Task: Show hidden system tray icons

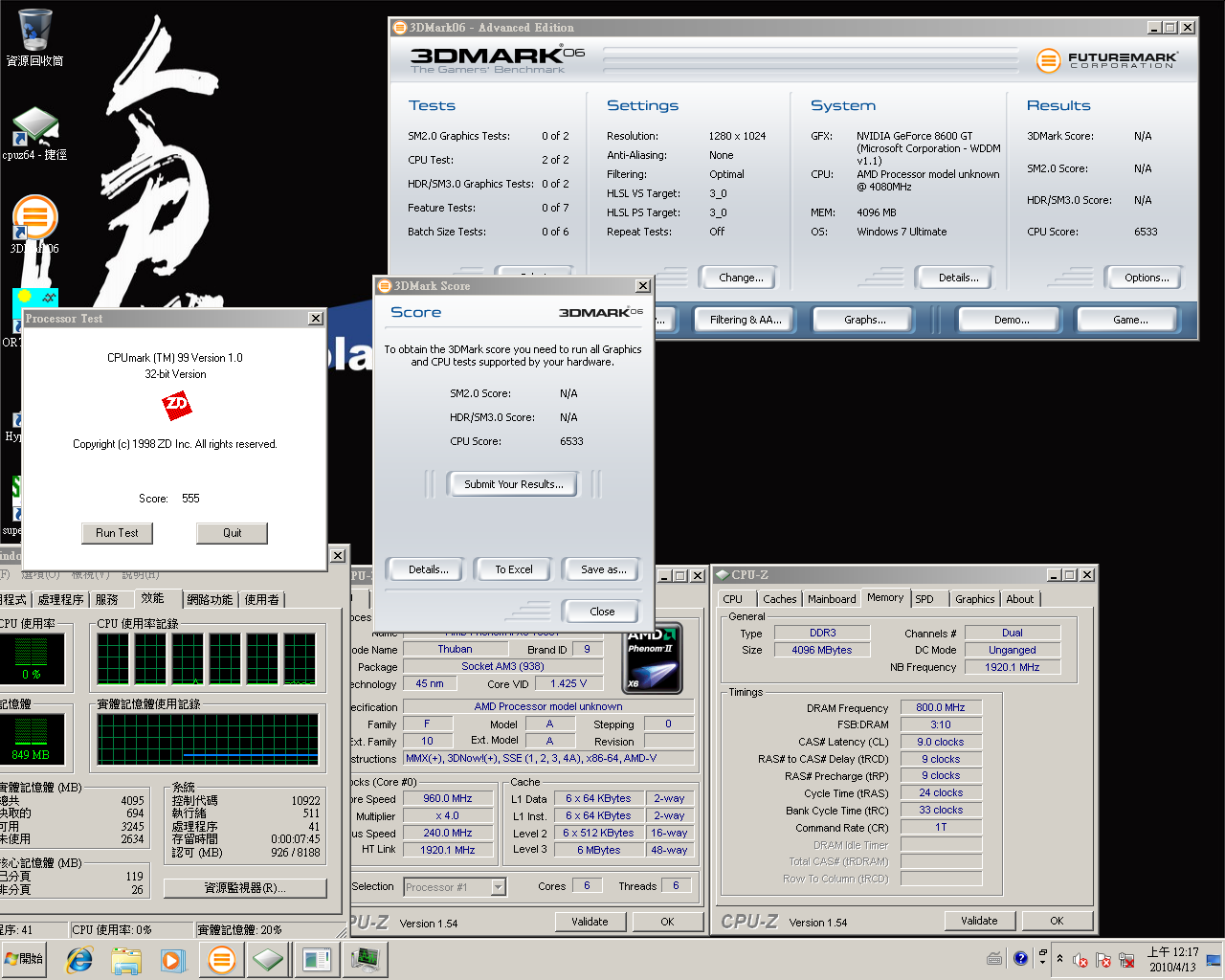Action: click(1059, 958)
